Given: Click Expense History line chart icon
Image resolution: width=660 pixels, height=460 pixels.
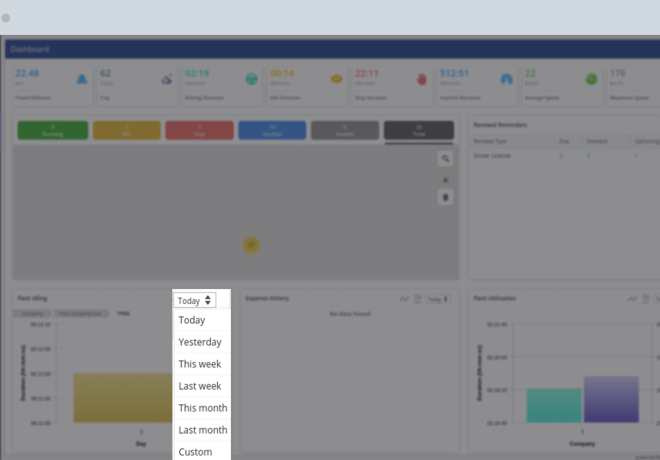Looking at the screenshot, I should click(404, 299).
